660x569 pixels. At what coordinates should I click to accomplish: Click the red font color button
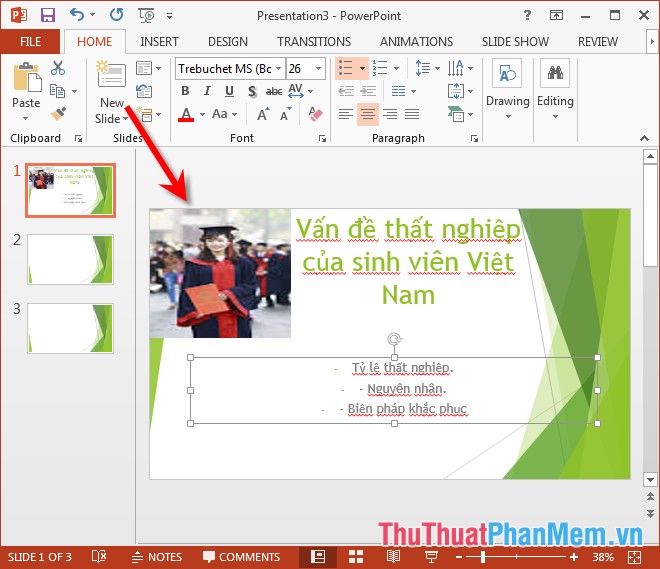(x=186, y=114)
